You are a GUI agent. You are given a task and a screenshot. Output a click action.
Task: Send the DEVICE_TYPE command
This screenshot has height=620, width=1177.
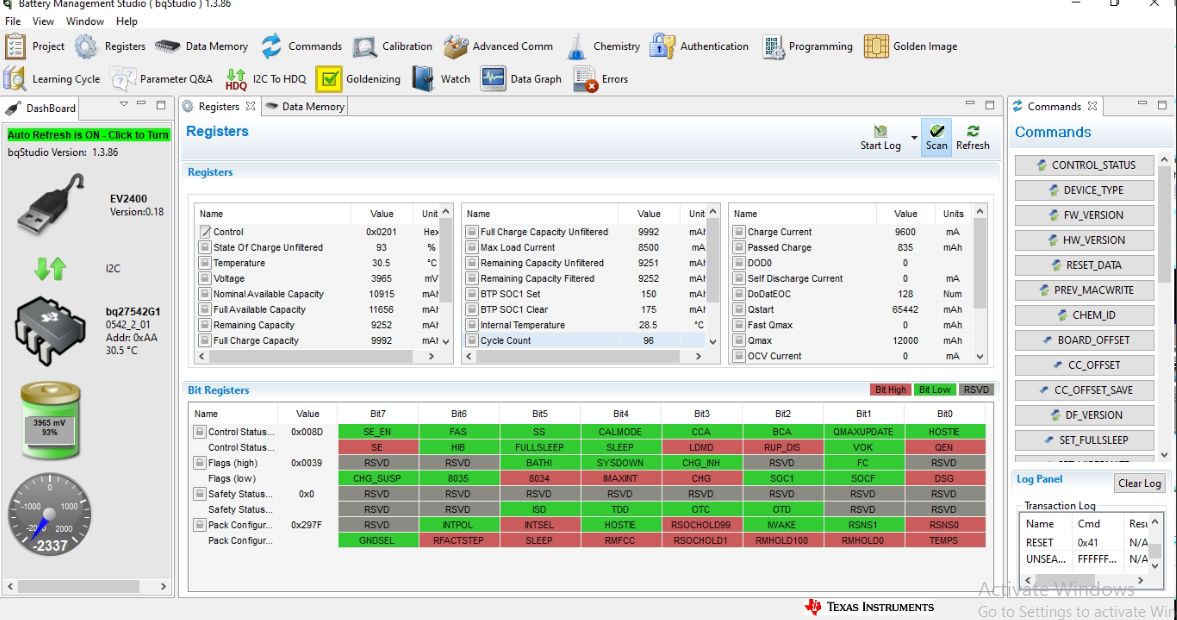click(x=1084, y=190)
